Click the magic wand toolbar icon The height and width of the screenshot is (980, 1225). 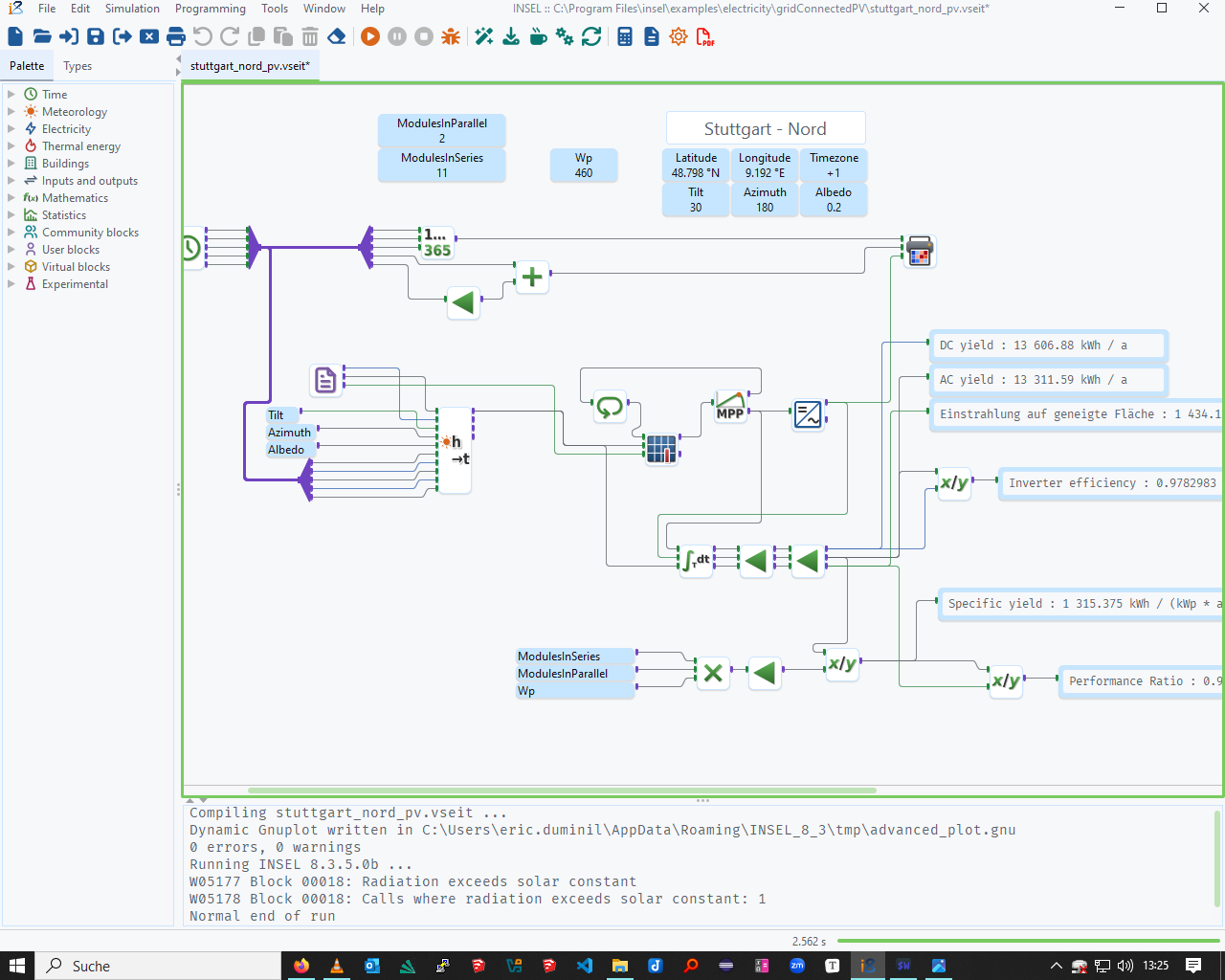coord(484,37)
